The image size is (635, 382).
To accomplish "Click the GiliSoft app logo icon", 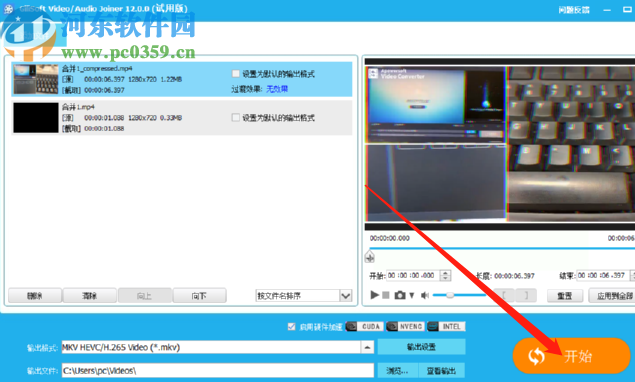I will pyautogui.click(x=8, y=9).
